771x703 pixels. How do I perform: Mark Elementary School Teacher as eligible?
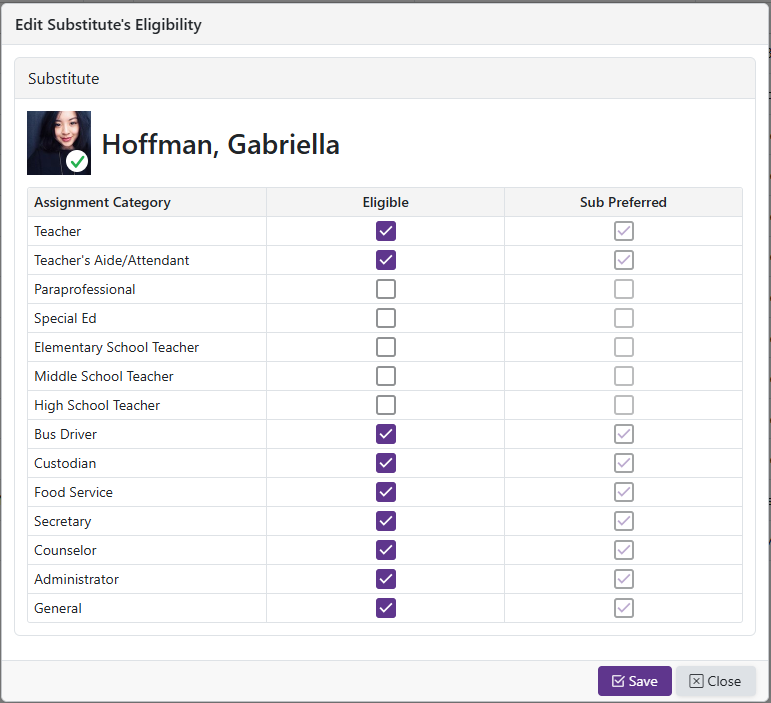pyautogui.click(x=386, y=347)
